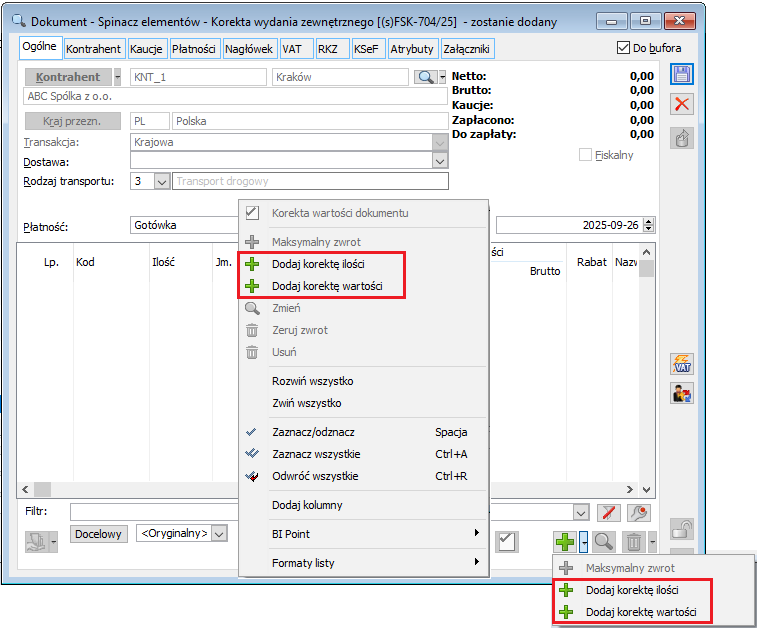The image size is (758, 628).
Task: Click the magnifier icon next to Kraków
Action: 426,77
